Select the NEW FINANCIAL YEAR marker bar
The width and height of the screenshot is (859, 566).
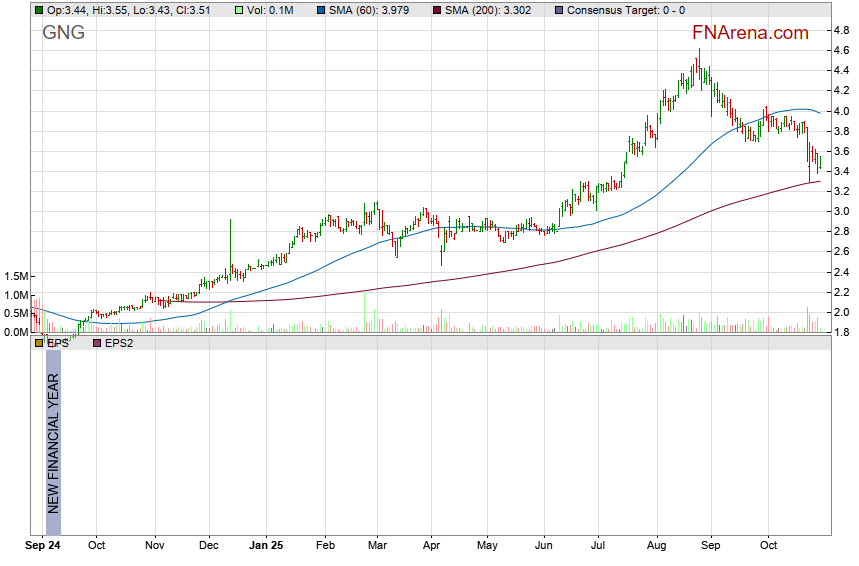53,440
